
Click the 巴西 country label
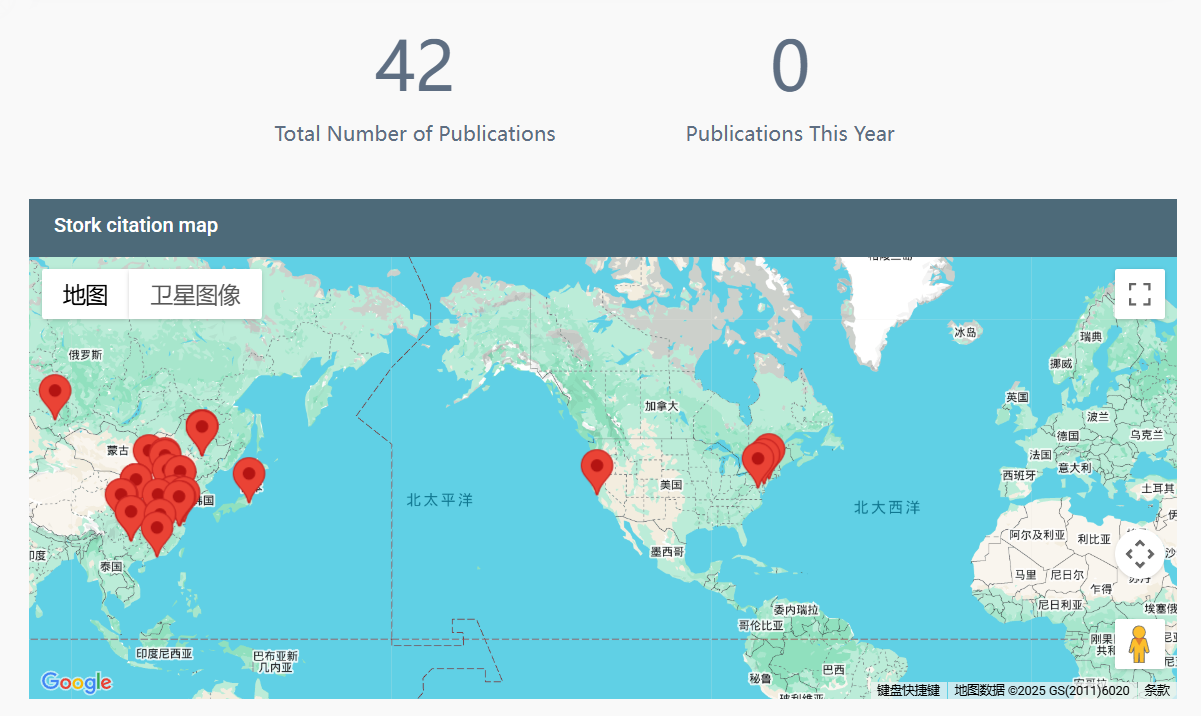click(x=832, y=669)
